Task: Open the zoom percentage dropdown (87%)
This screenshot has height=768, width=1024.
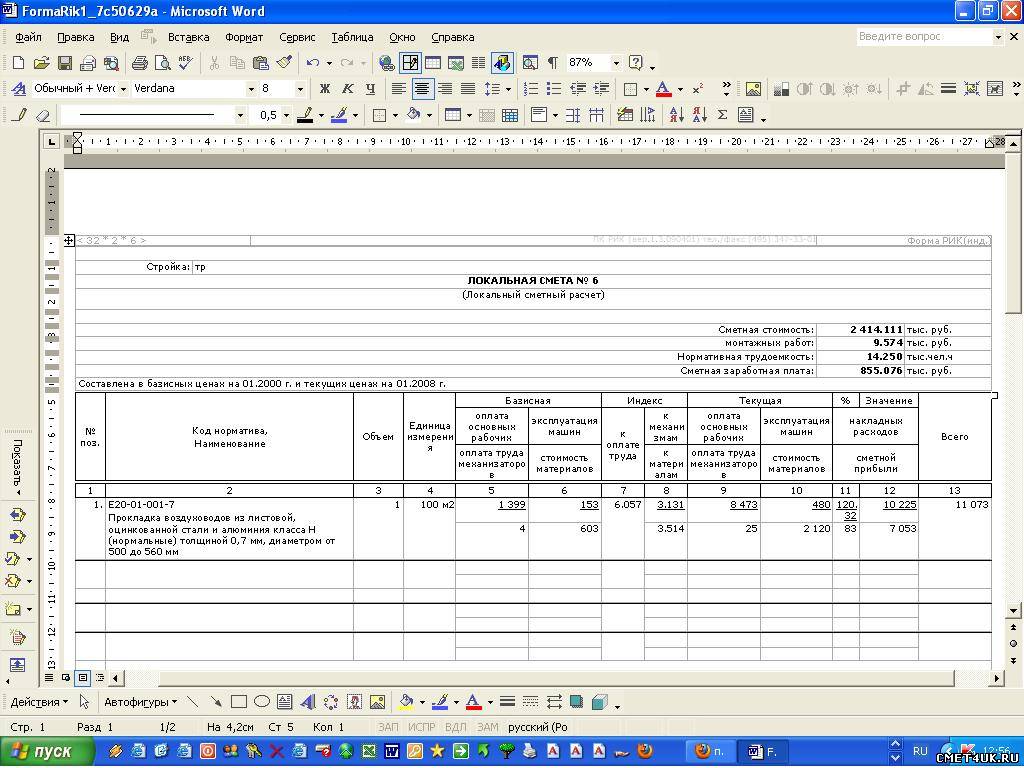Action: tap(615, 63)
